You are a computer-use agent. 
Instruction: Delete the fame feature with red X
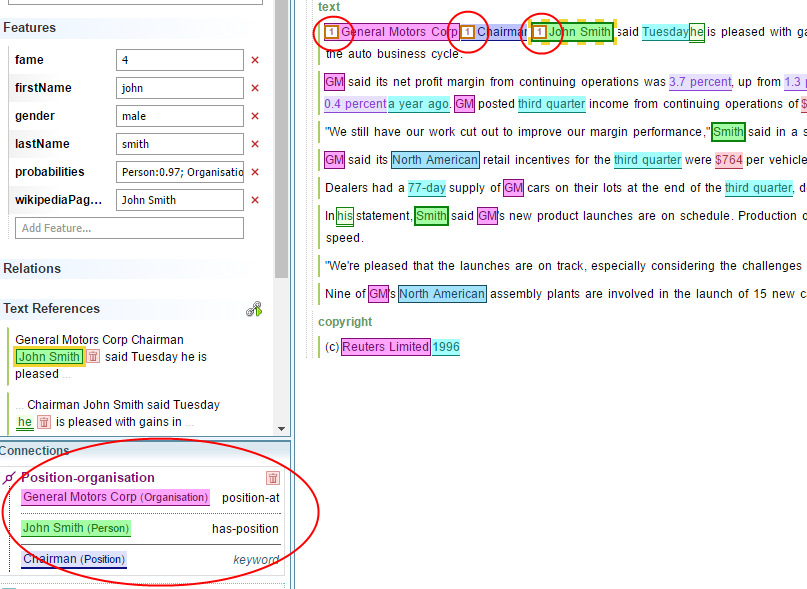coord(255,60)
